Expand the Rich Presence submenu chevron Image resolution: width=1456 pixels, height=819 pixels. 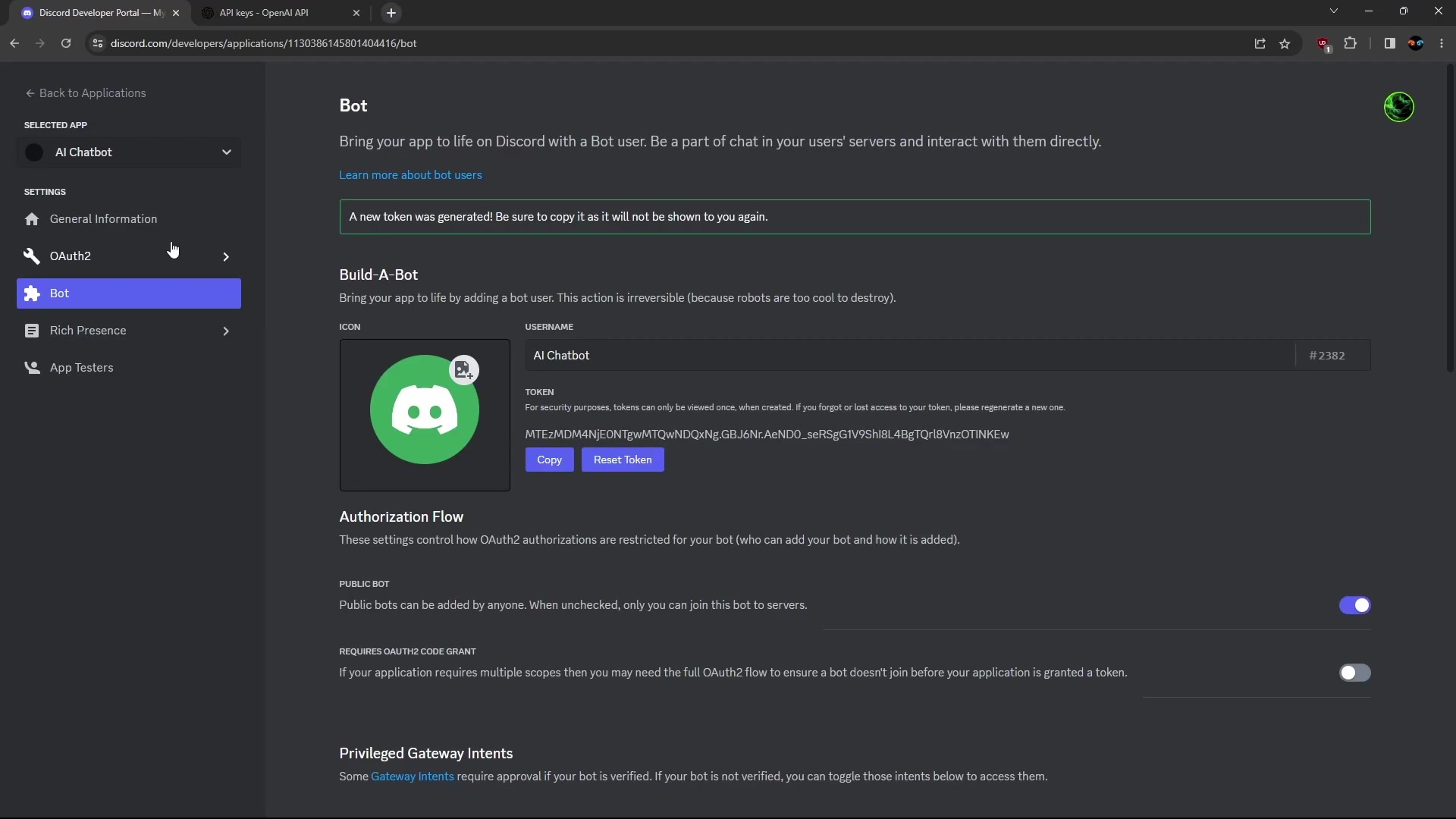coord(226,331)
